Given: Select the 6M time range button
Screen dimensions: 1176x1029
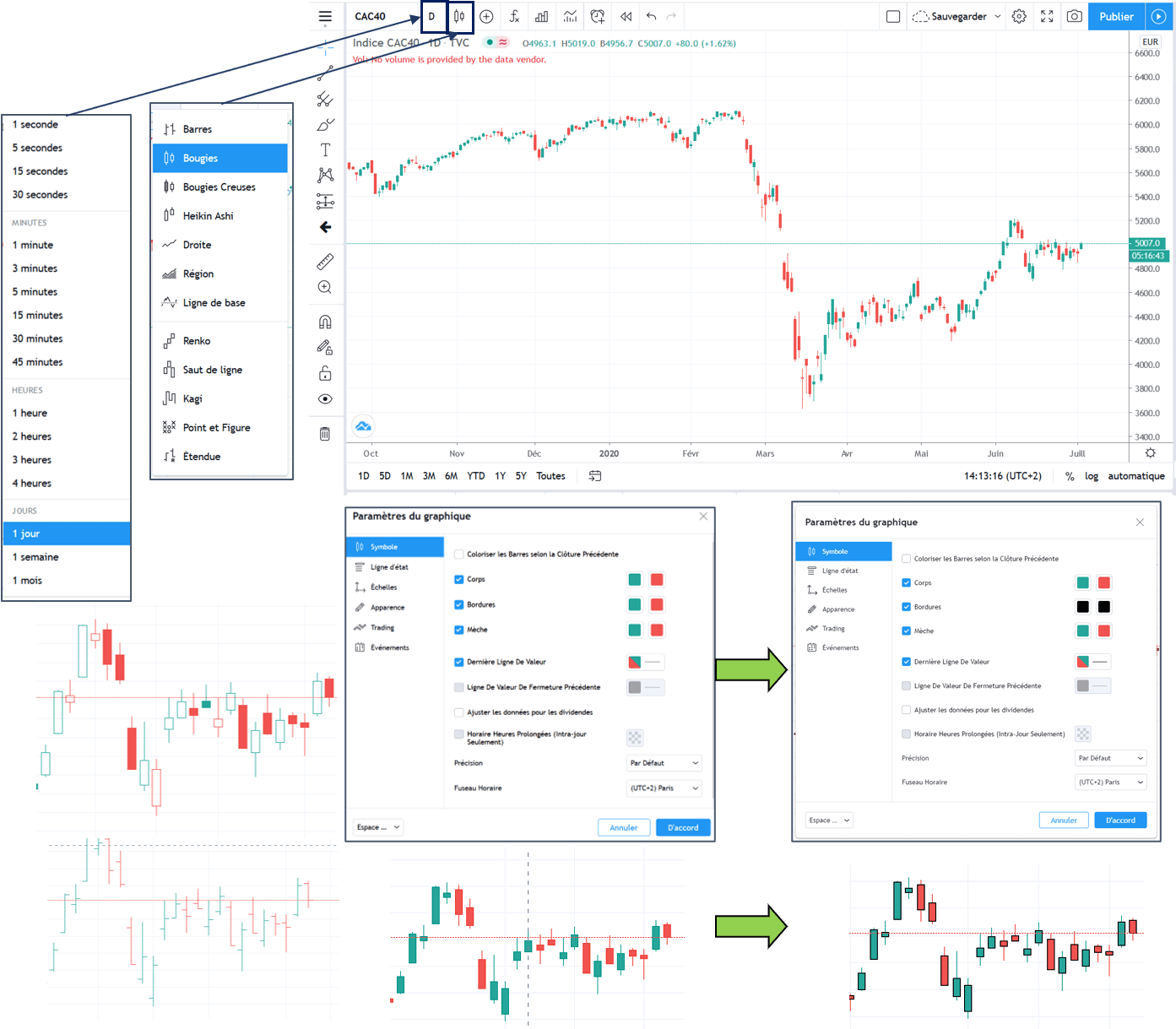Looking at the screenshot, I should [x=451, y=476].
